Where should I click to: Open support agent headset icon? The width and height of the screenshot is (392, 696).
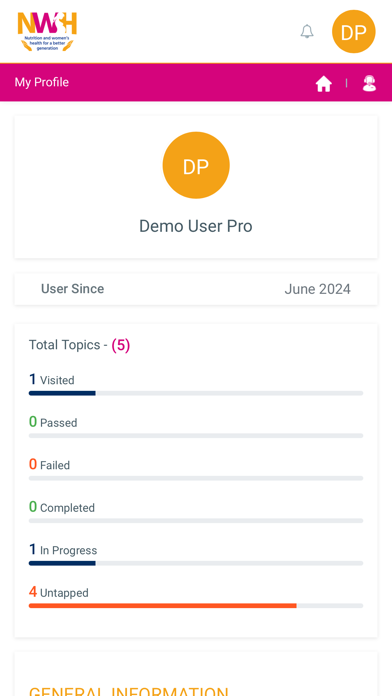(369, 83)
